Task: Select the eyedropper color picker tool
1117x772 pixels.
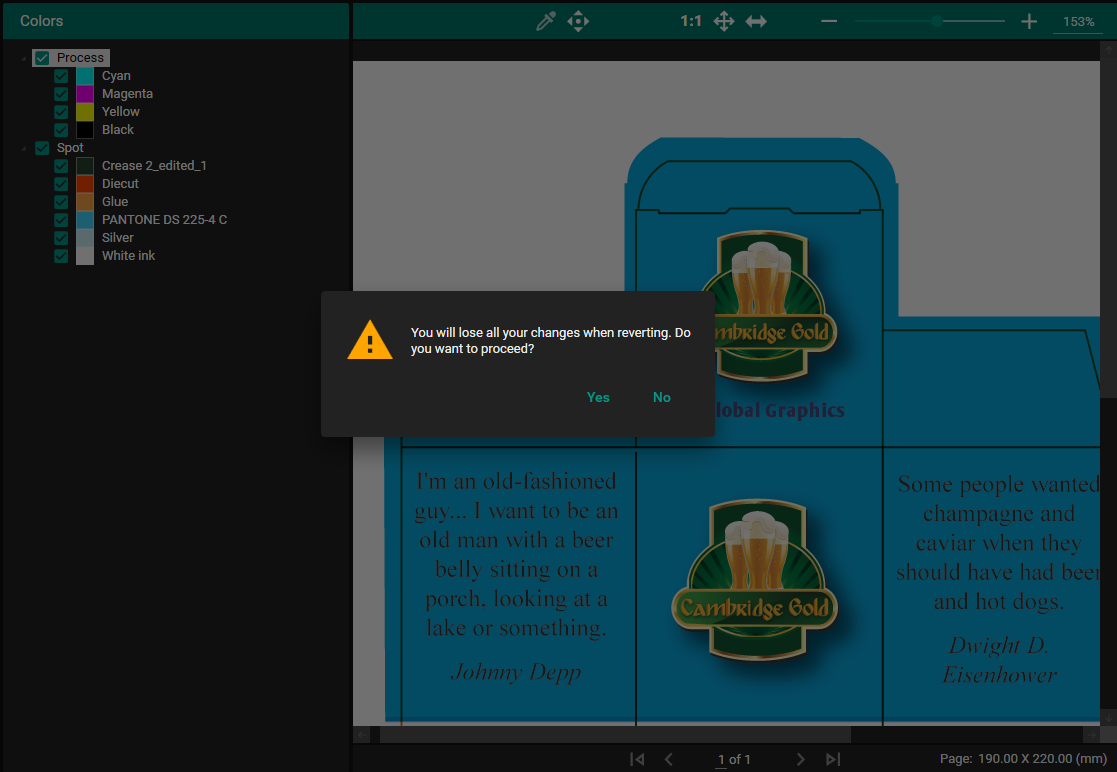Action: pyautogui.click(x=546, y=21)
